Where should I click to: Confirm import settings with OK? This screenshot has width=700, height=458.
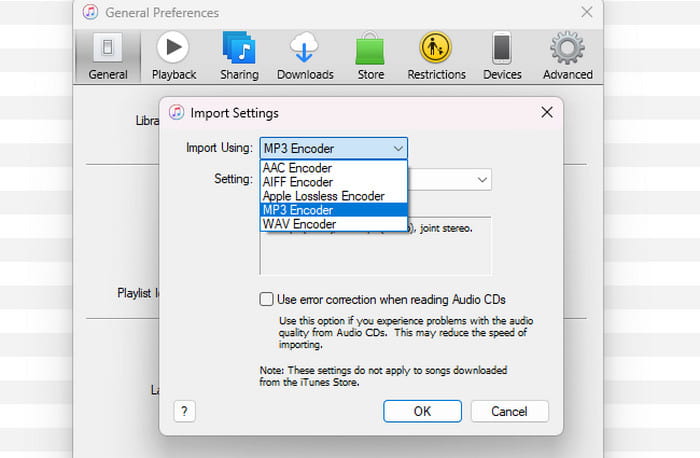[422, 411]
